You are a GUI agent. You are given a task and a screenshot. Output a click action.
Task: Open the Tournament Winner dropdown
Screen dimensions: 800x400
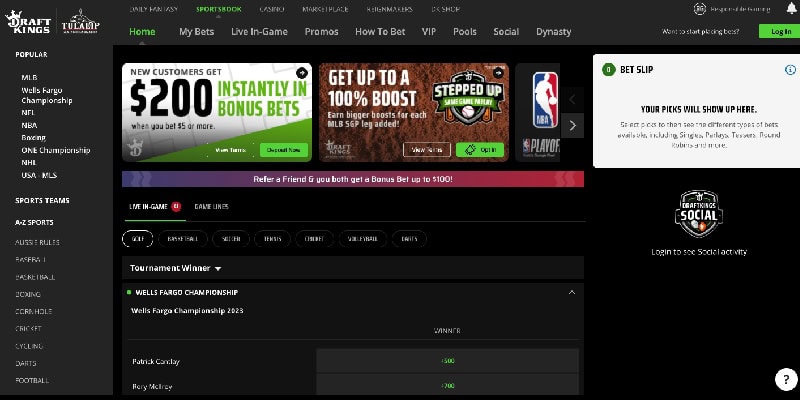click(176, 268)
